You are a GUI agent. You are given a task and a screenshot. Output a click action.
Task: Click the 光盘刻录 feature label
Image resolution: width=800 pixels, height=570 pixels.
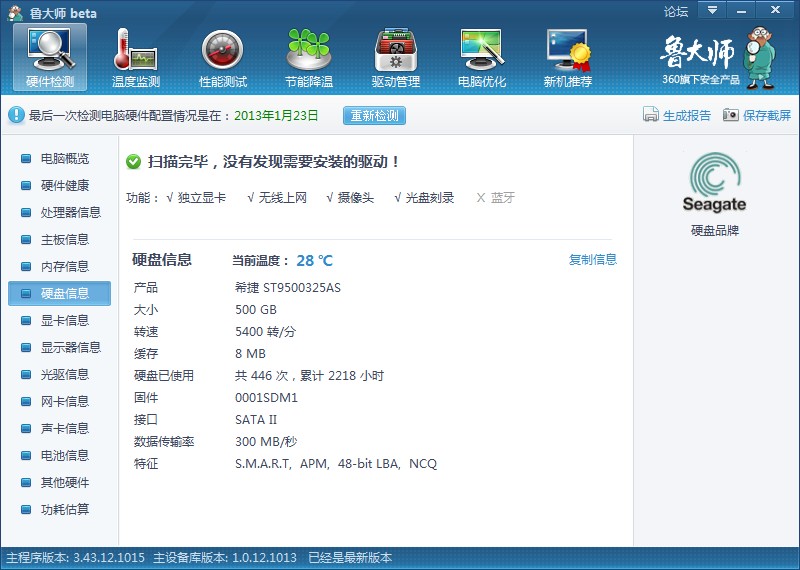coord(430,197)
